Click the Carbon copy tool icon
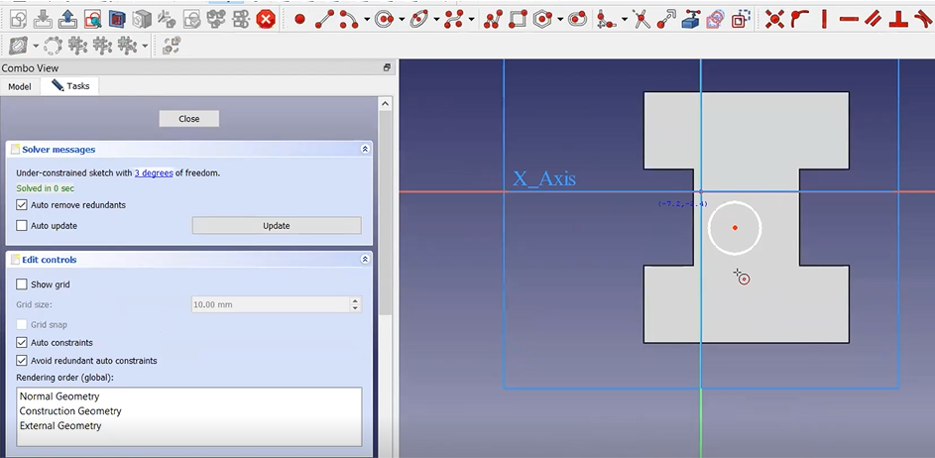935x458 pixels. 715,20
